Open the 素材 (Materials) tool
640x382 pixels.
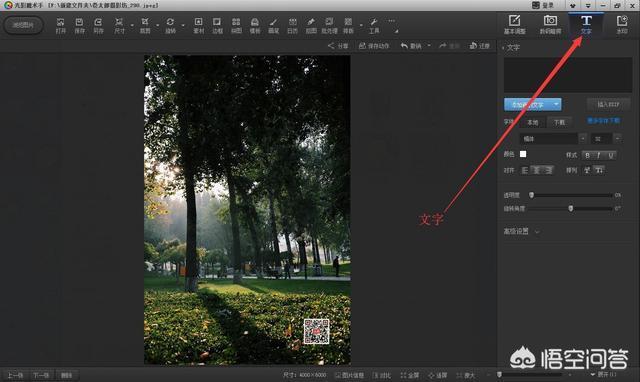pos(198,25)
